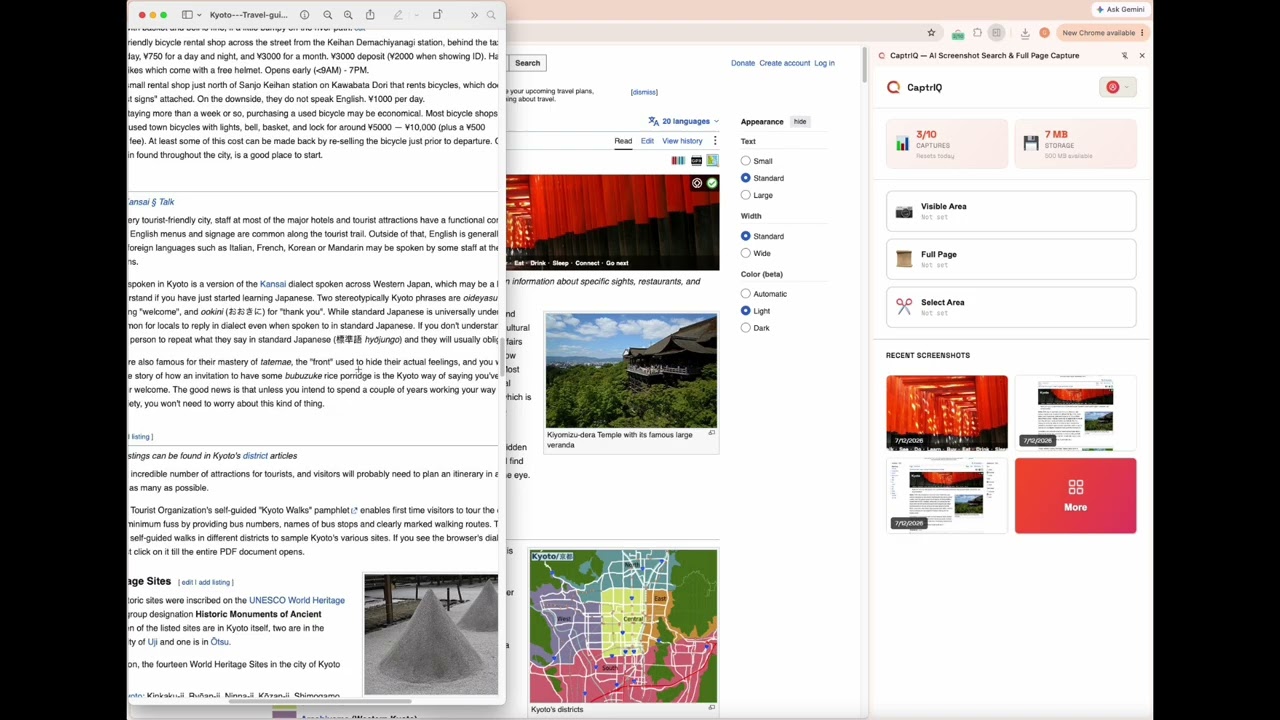Open the Kansai dialect link in Preview

[273, 284]
